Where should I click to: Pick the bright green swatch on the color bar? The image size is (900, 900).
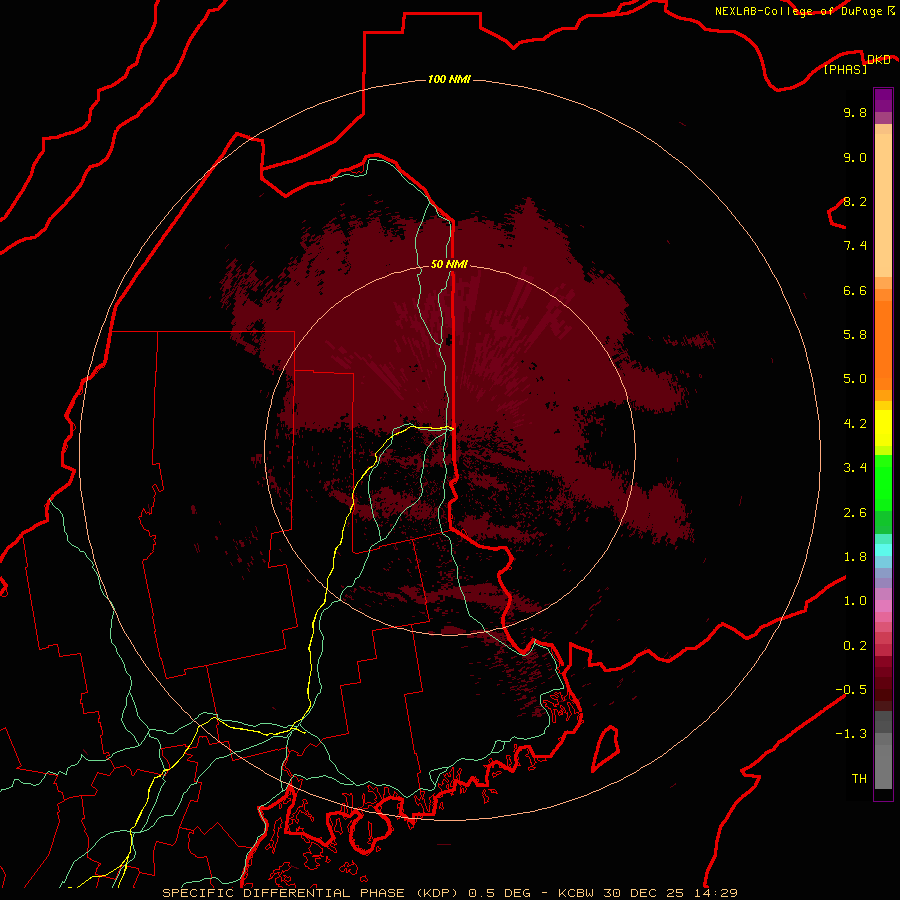click(883, 482)
